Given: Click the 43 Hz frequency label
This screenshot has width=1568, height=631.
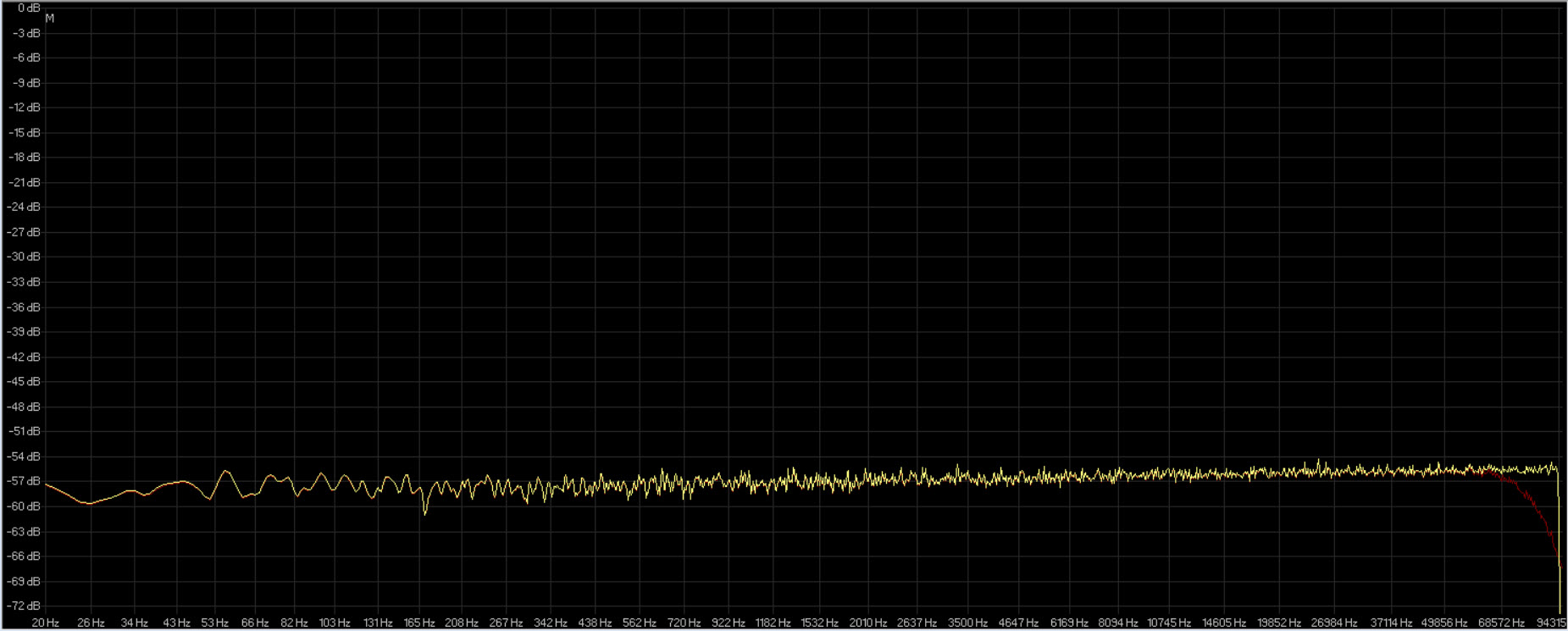Looking at the screenshot, I should (176, 623).
